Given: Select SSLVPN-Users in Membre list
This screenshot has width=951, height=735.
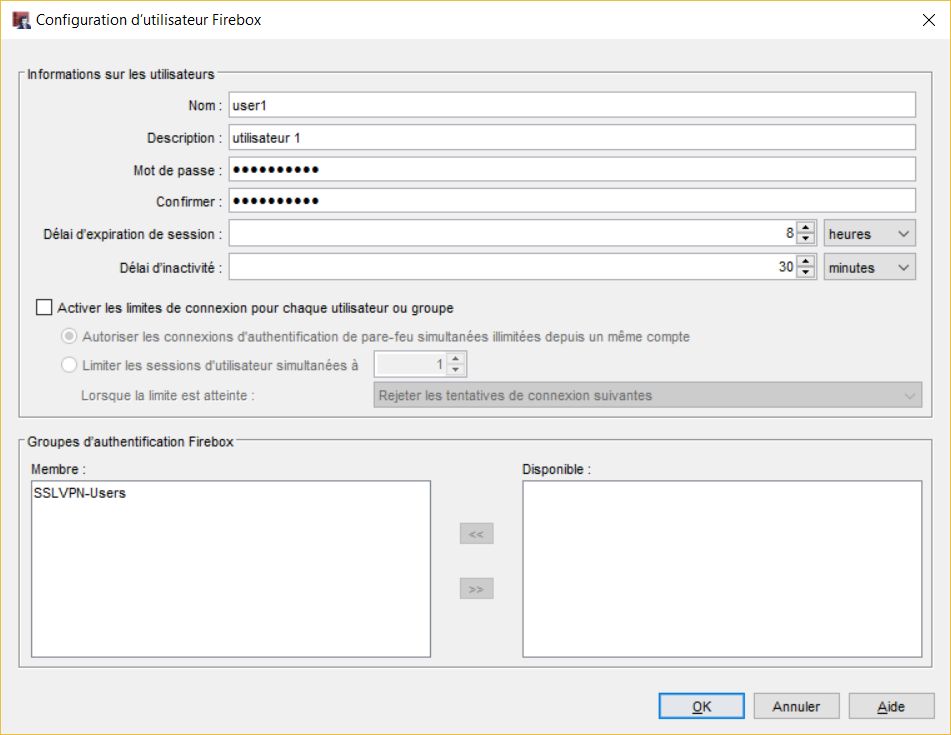Looking at the screenshot, I should (79, 493).
